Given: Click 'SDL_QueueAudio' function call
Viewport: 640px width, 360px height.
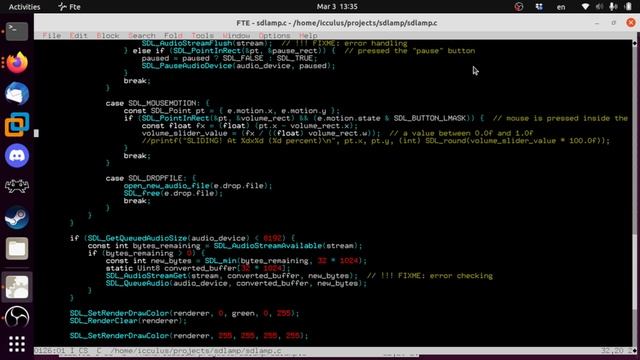Looking at the screenshot, I should coord(137,283).
